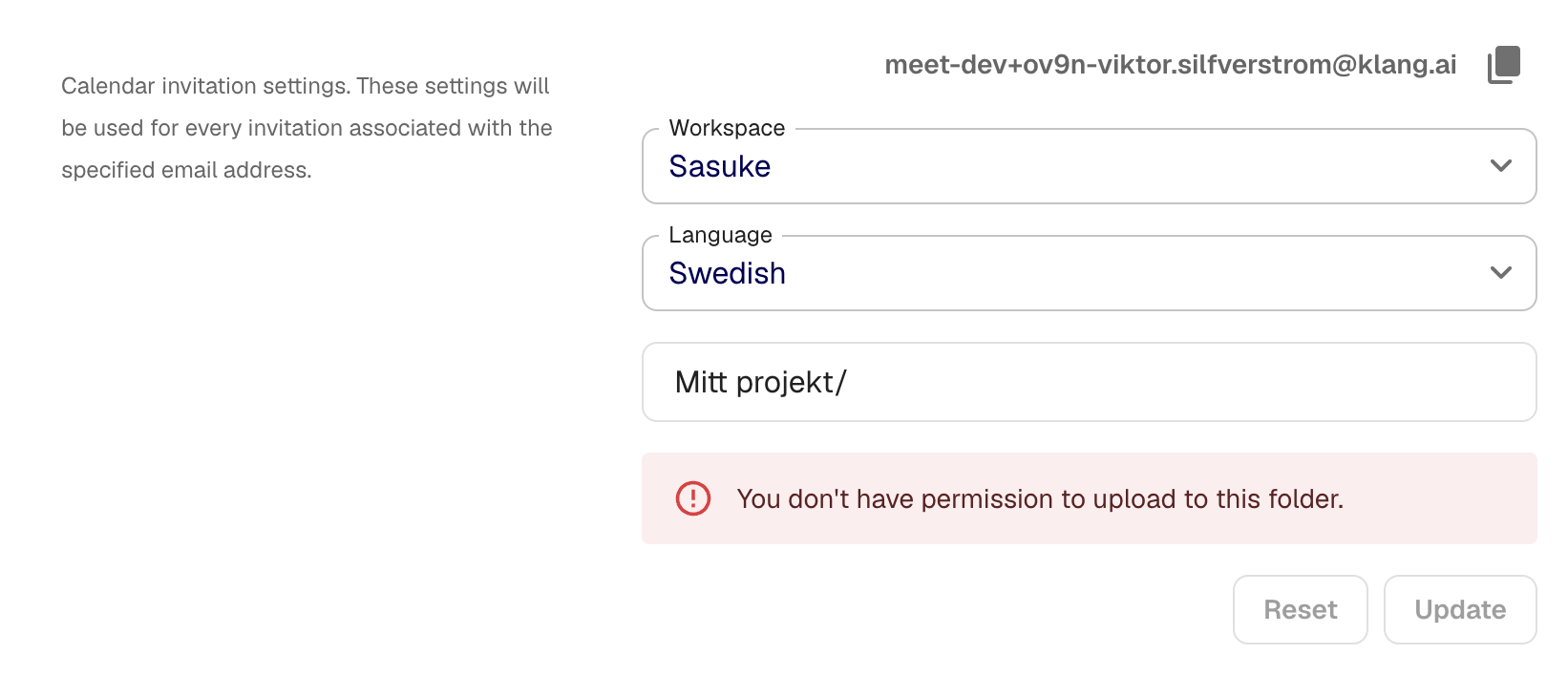Open the Workspace dropdown chevron
Screen dimensions: 1568x676
click(x=1500, y=165)
